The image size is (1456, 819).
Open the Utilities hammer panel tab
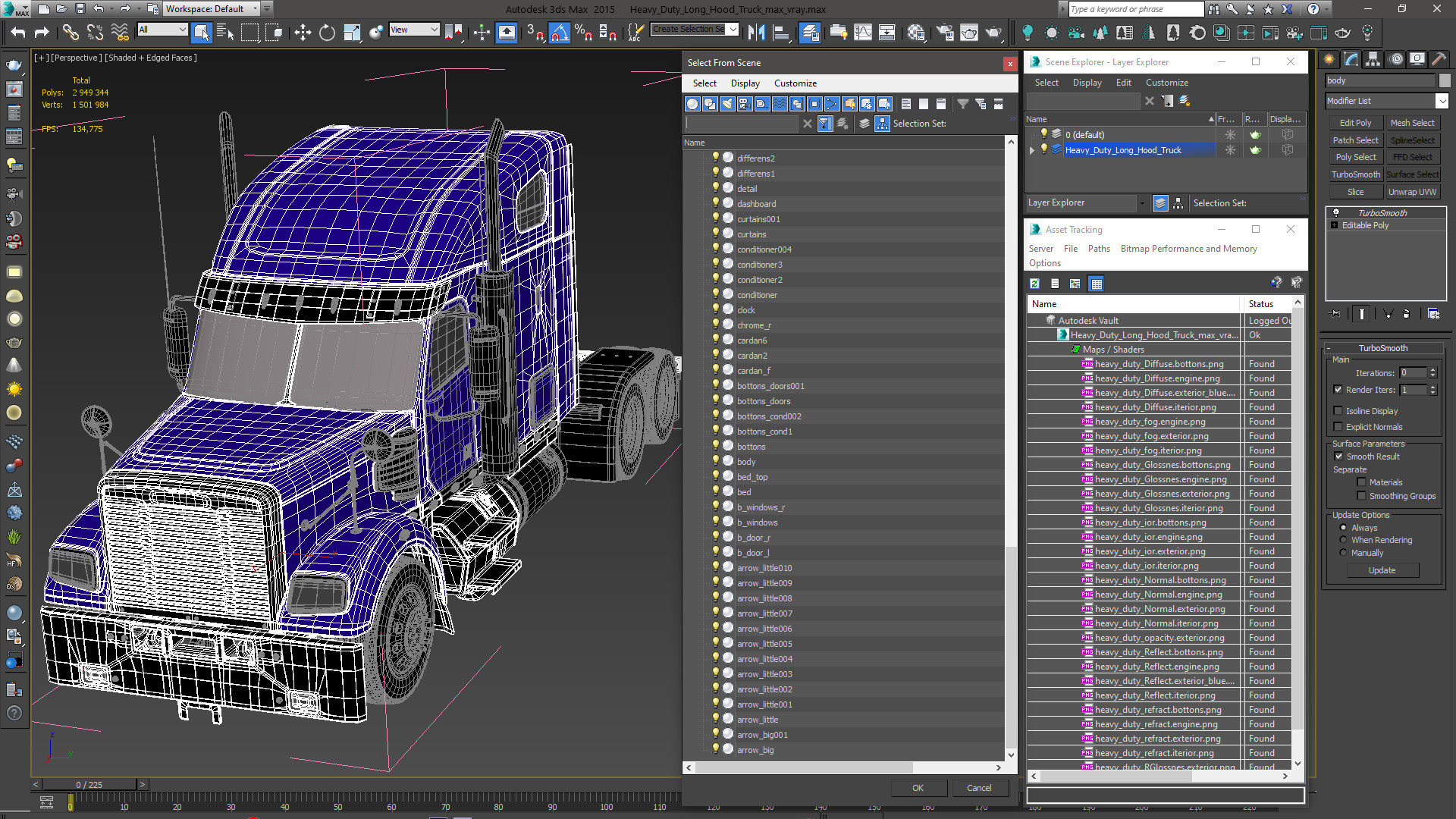(x=1439, y=60)
